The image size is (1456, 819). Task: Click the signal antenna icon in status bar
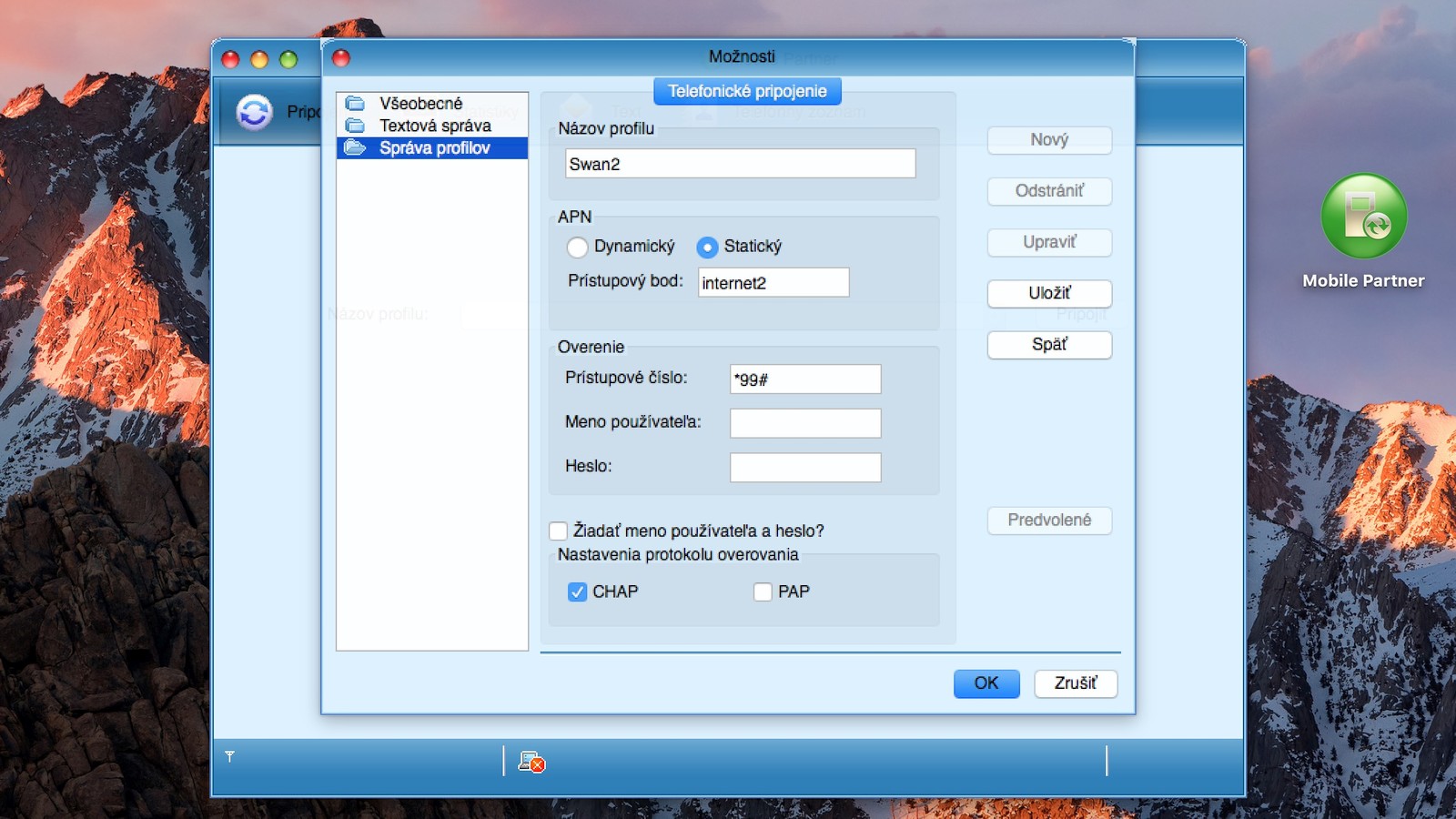coord(229,756)
